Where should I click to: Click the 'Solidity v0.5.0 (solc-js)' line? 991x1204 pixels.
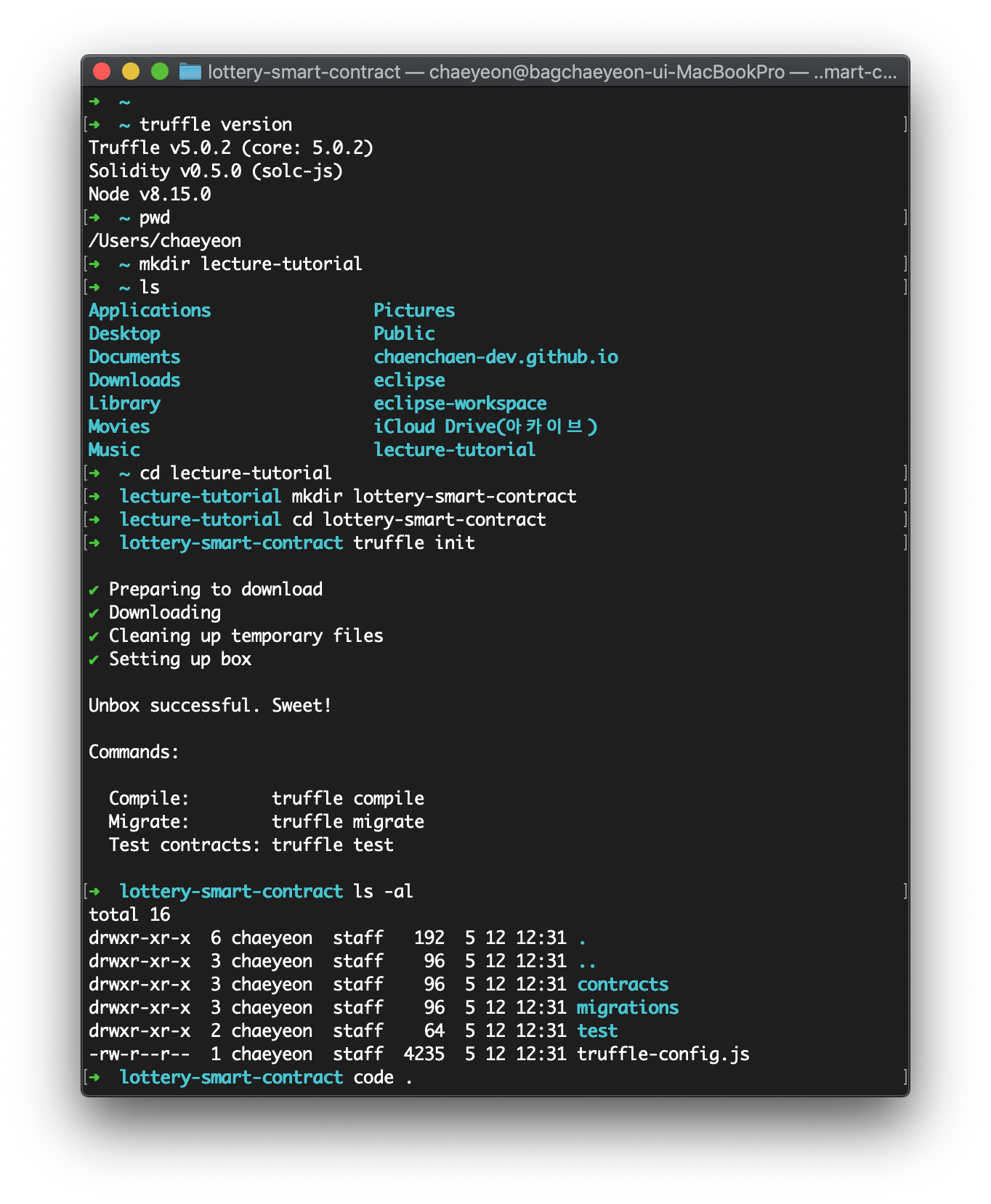216,171
